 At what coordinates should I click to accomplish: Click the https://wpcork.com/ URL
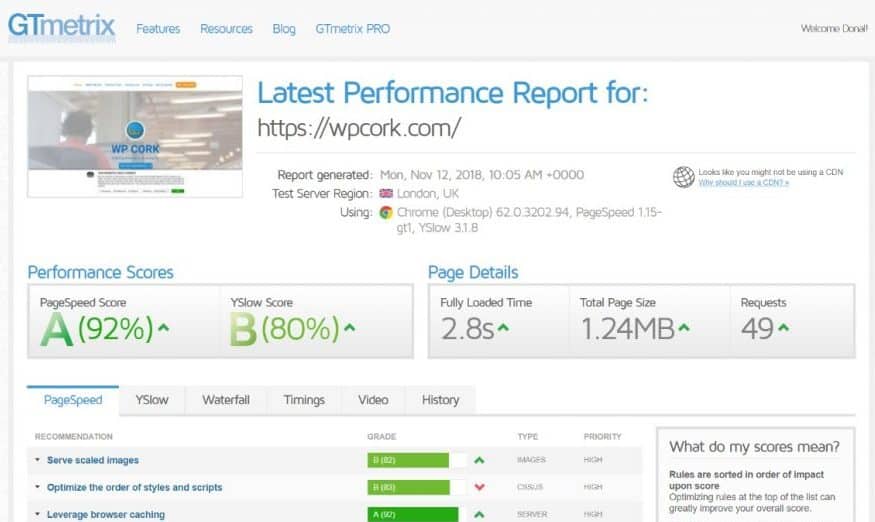[x=359, y=128]
